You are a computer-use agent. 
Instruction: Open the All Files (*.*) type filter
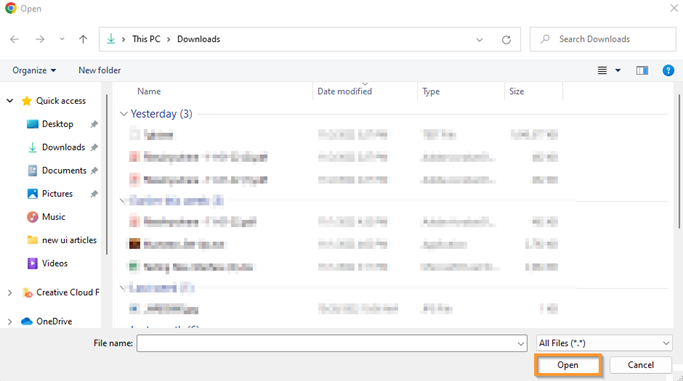point(604,343)
